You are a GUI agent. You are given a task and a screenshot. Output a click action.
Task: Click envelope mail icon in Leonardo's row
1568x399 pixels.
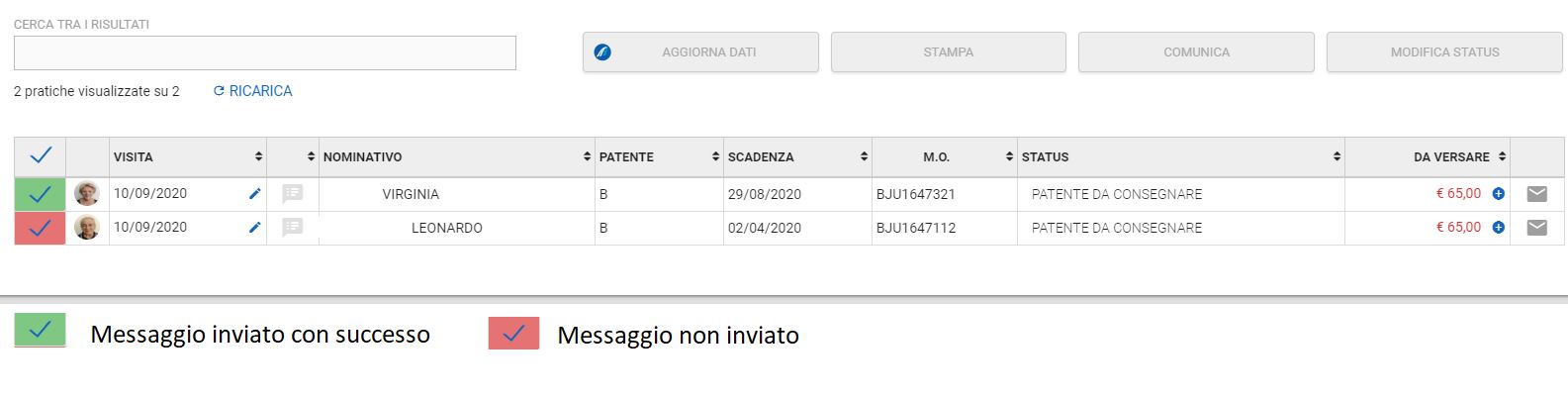1536,228
